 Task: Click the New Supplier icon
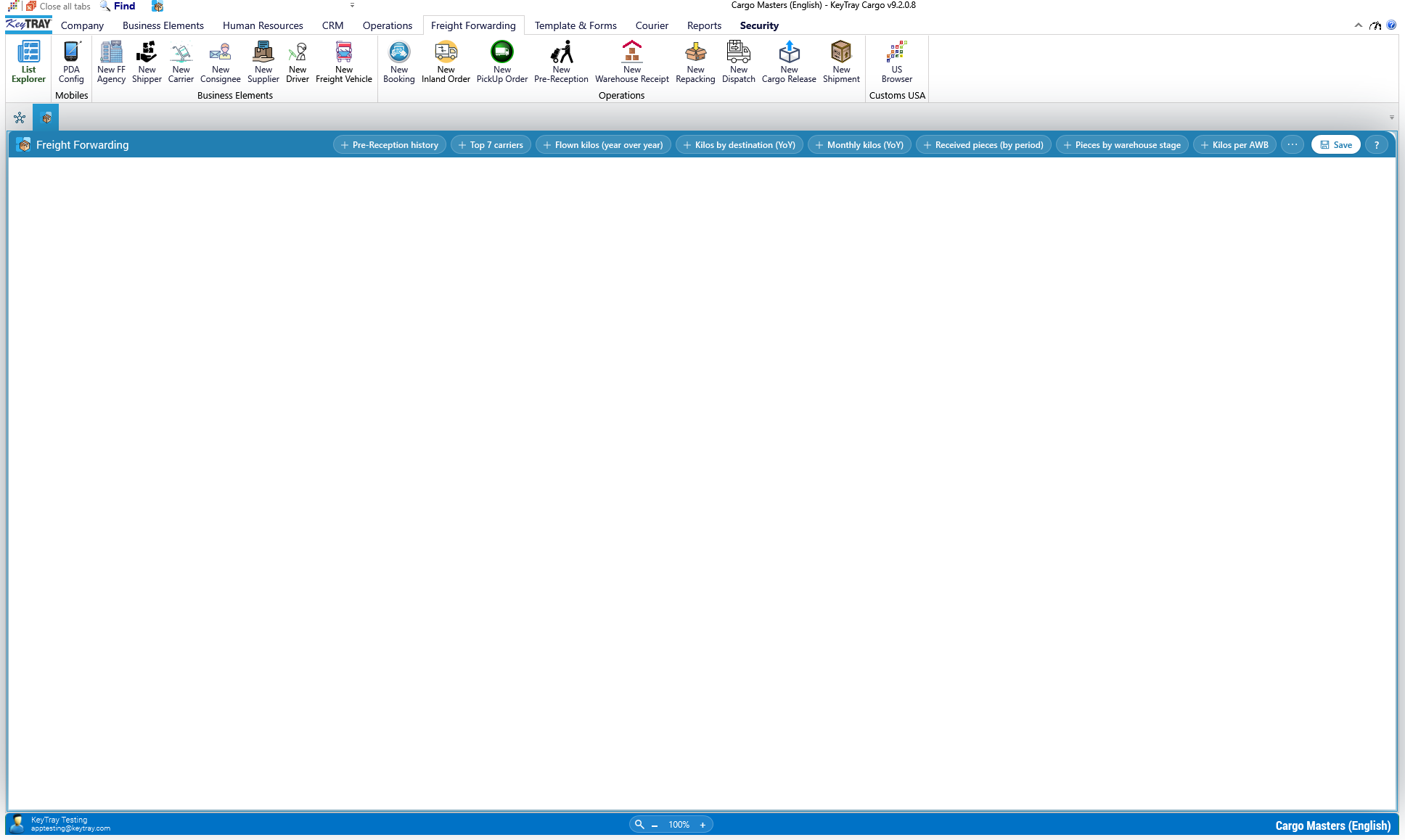pos(263,62)
